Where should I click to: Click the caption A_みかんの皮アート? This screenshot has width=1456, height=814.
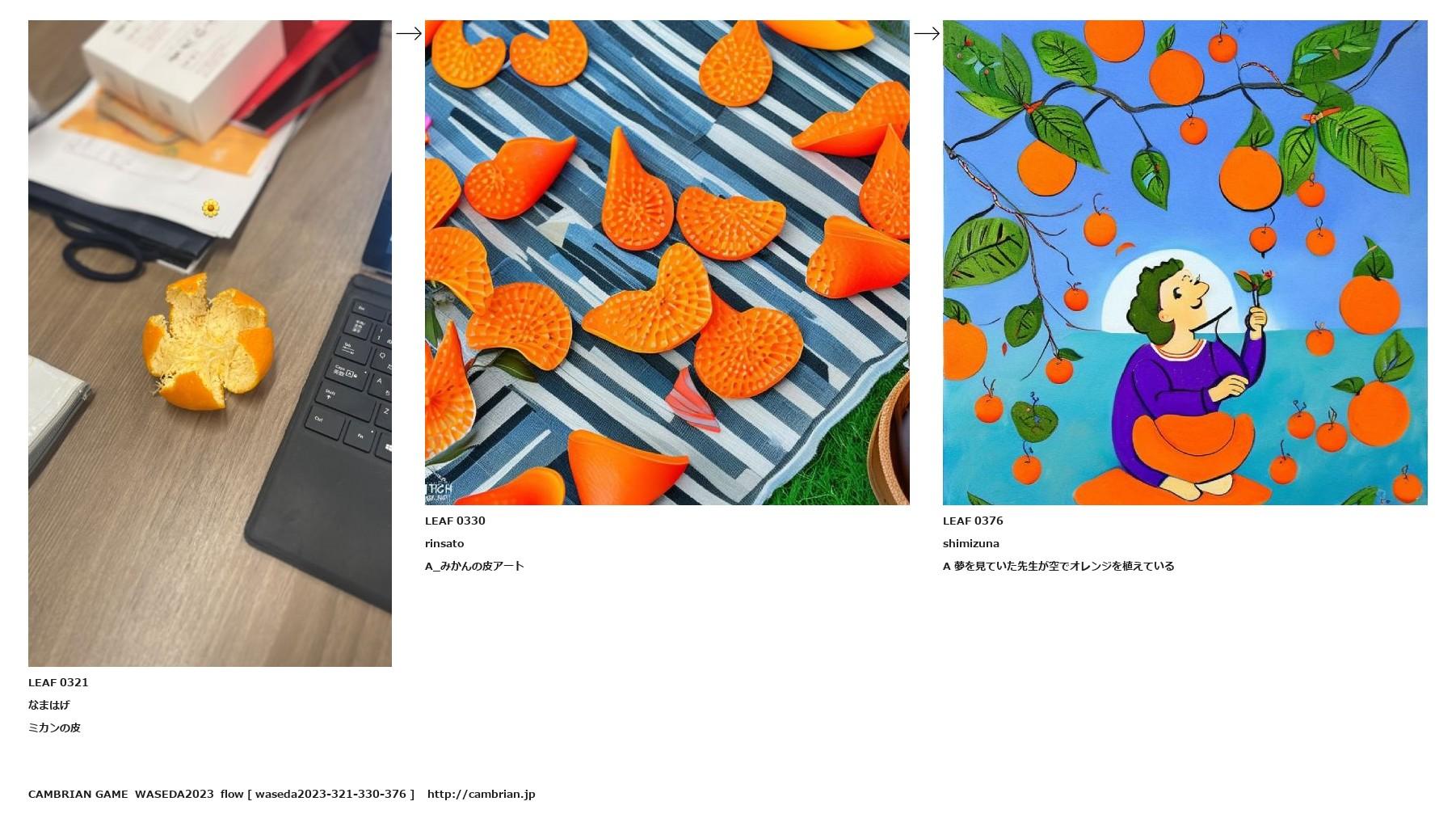(474, 566)
